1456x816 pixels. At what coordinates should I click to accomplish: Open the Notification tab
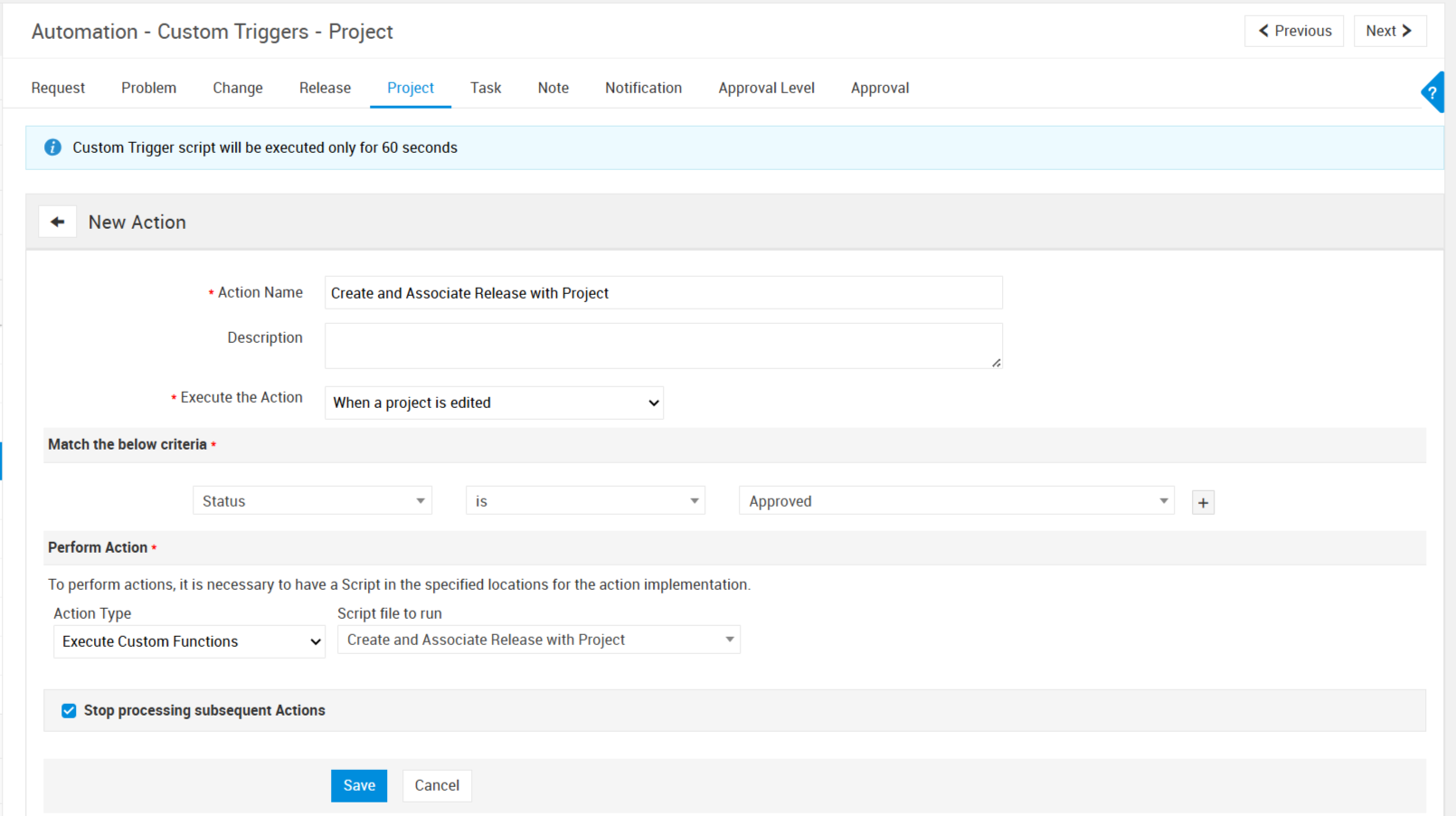(643, 88)
